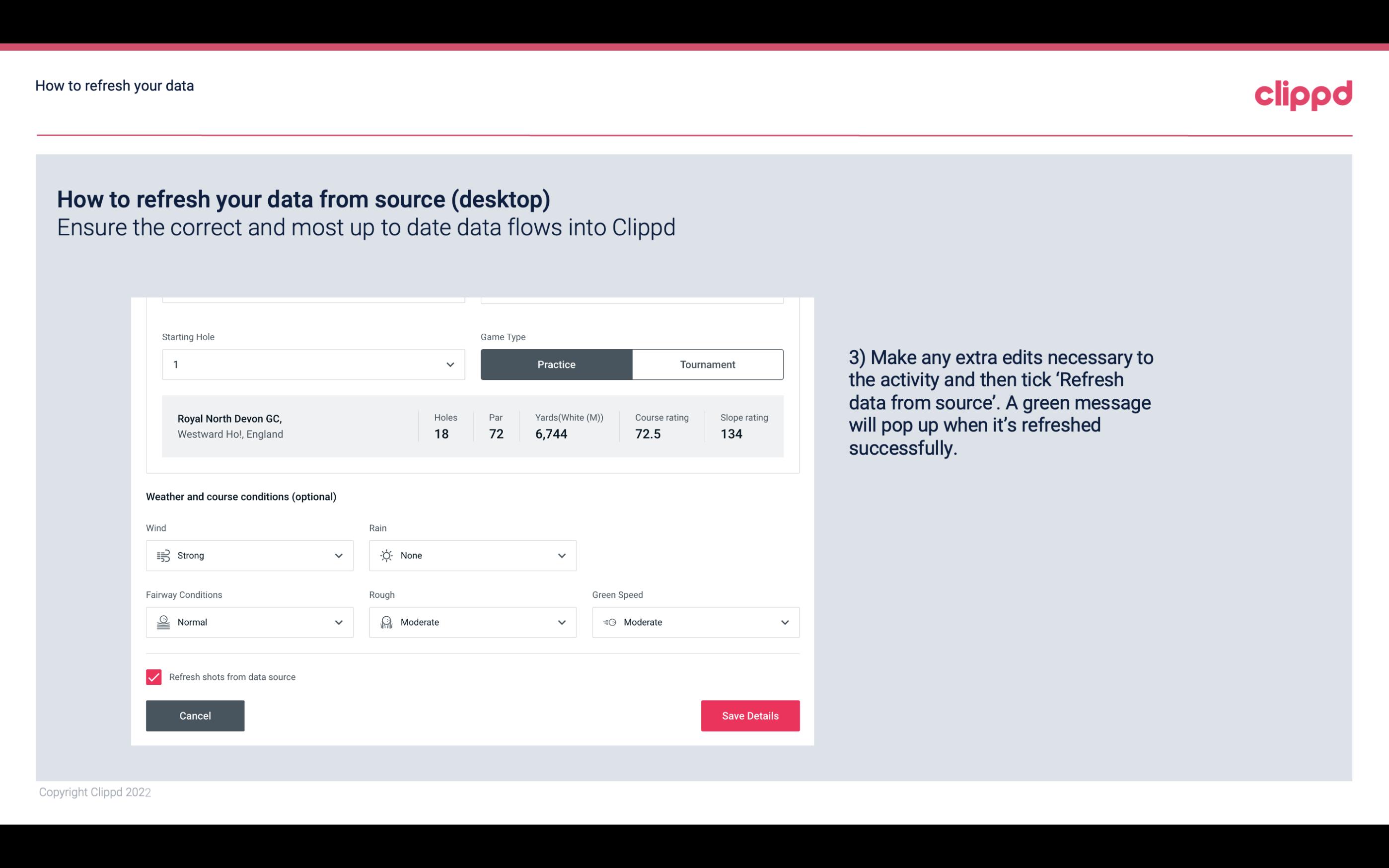The height and width of the screenshot is (868, 1389).
Task: Select the Tournament game type toggle
Action: pyautogui.click(x=707, y=364)
